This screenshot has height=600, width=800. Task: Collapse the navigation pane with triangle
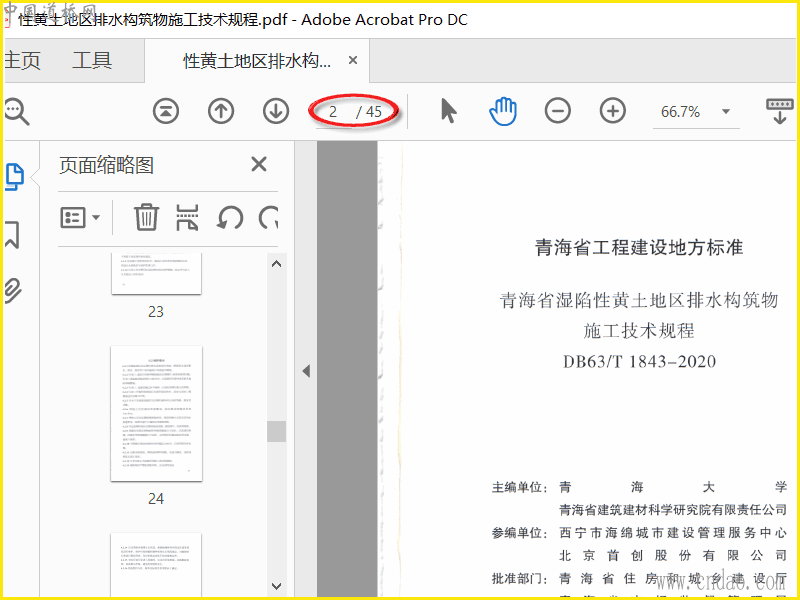click(x=306, y=371)
